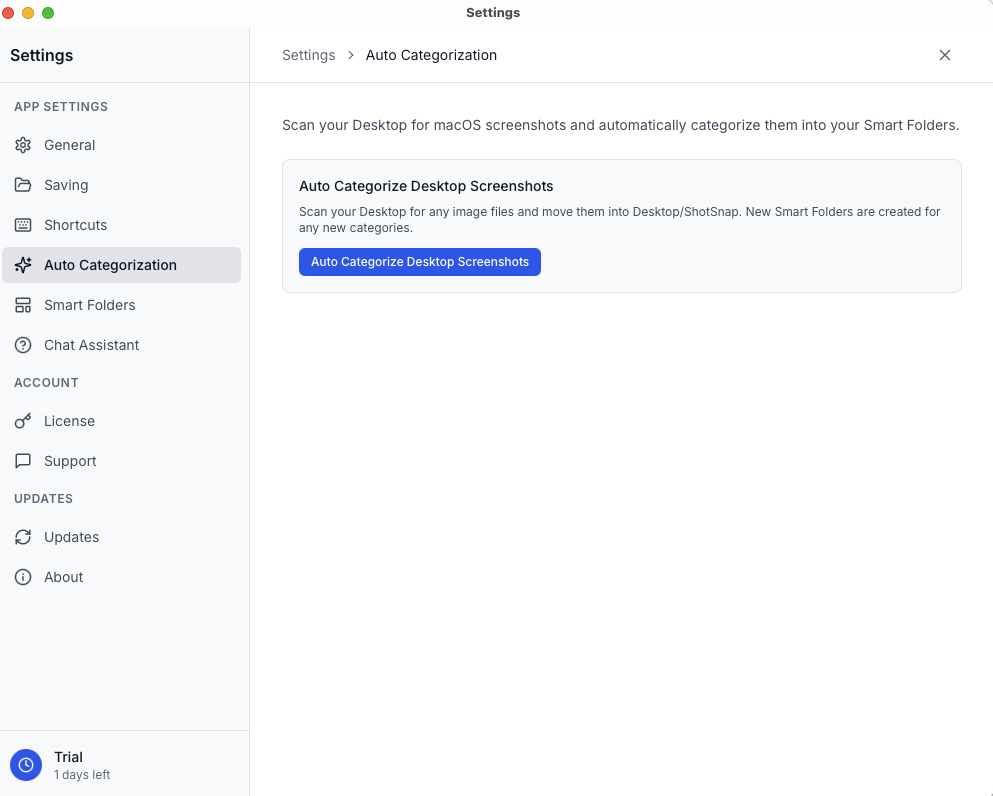Click the License key icon
The width and height of the screenshot is (993, 796).
(x=23, y=421)
